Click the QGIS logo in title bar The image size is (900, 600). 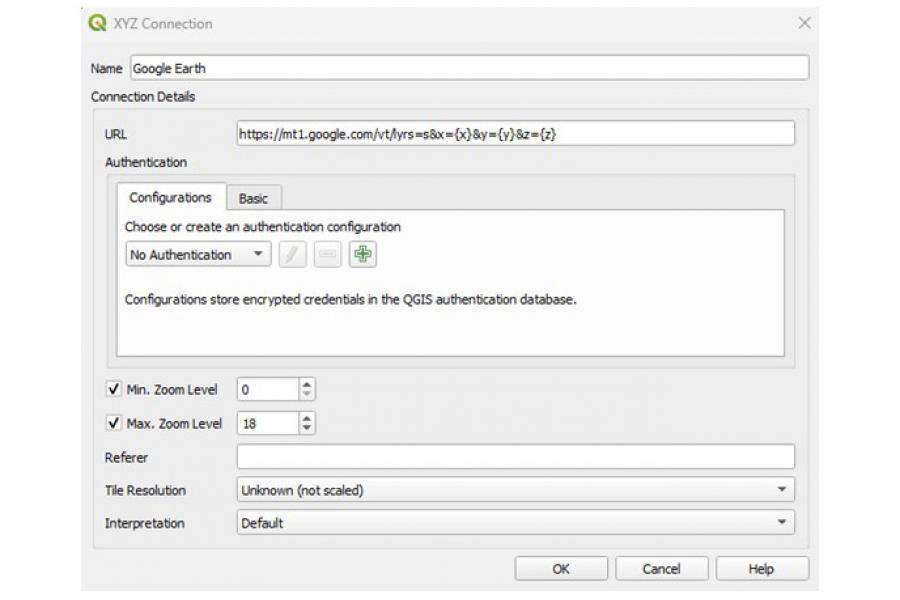tap(97, 23)
